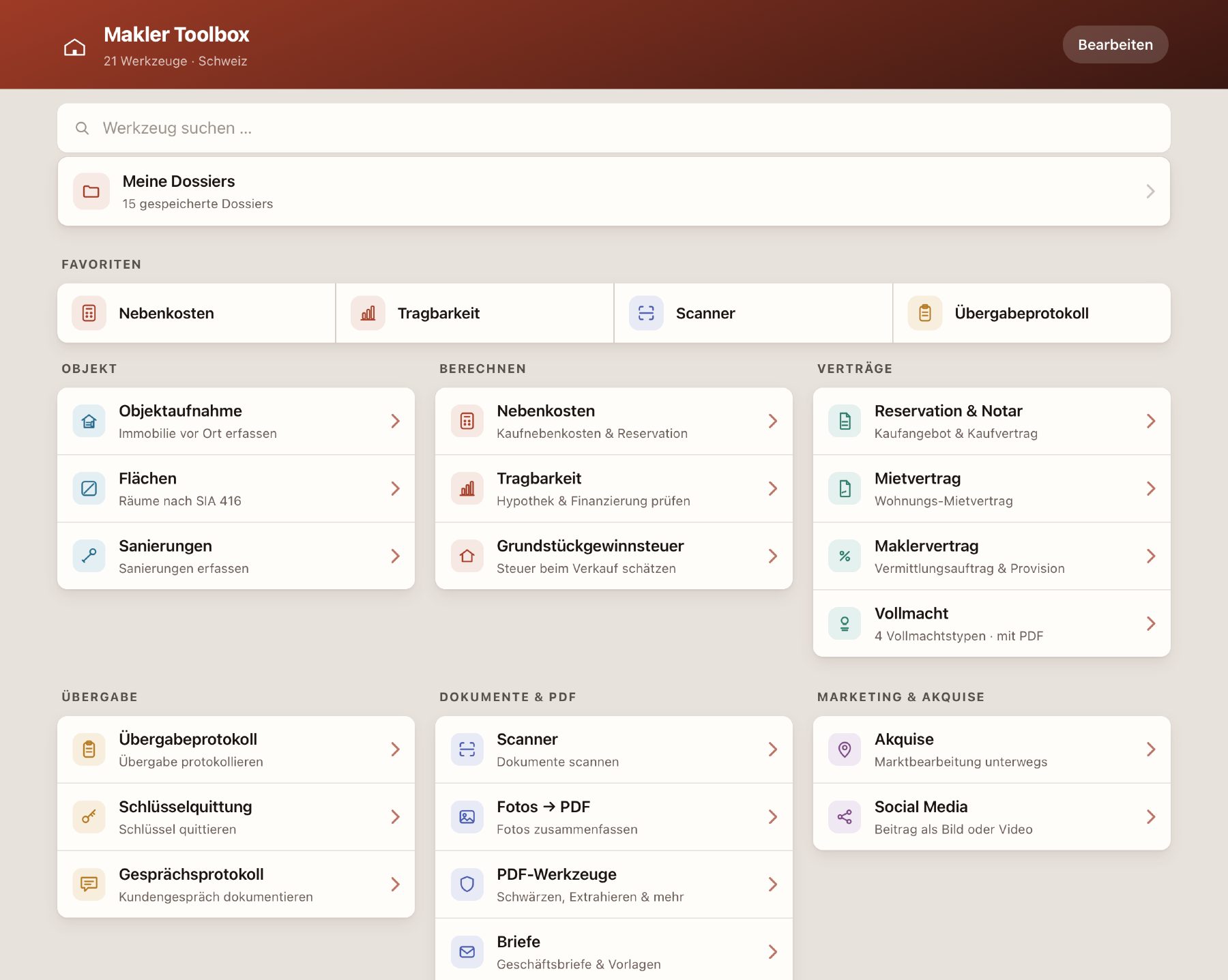
Task: Open the Scanner tool under Dokumente & PDF
Action: 614,749
